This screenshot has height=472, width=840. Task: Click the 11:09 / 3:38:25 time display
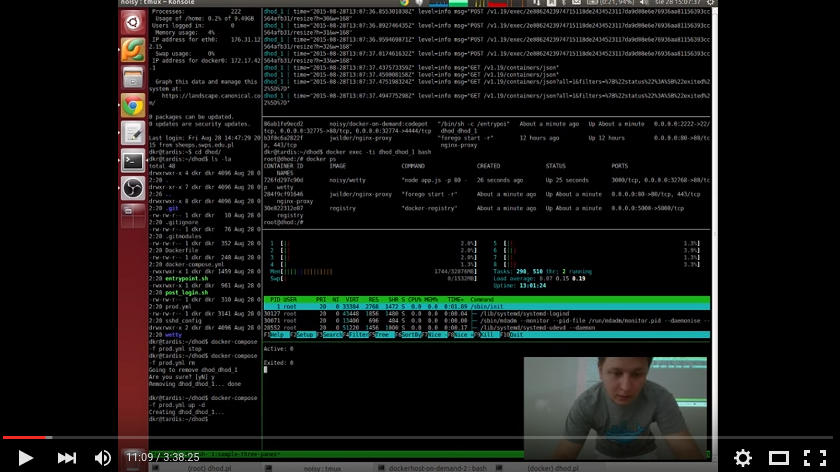point(162,457)
